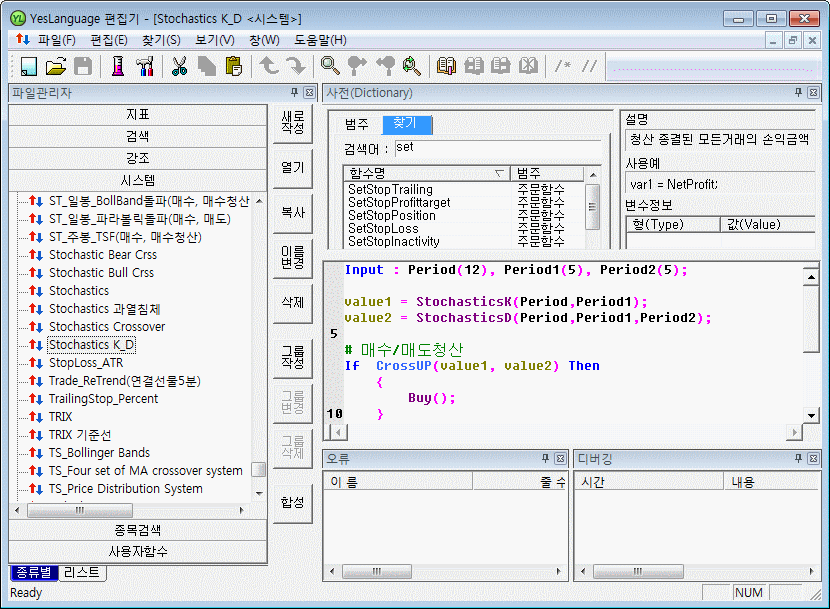Click the test tube verify icon
This screenshot has height=609, width=830.
pyautogui.click(x=117, y=66)
